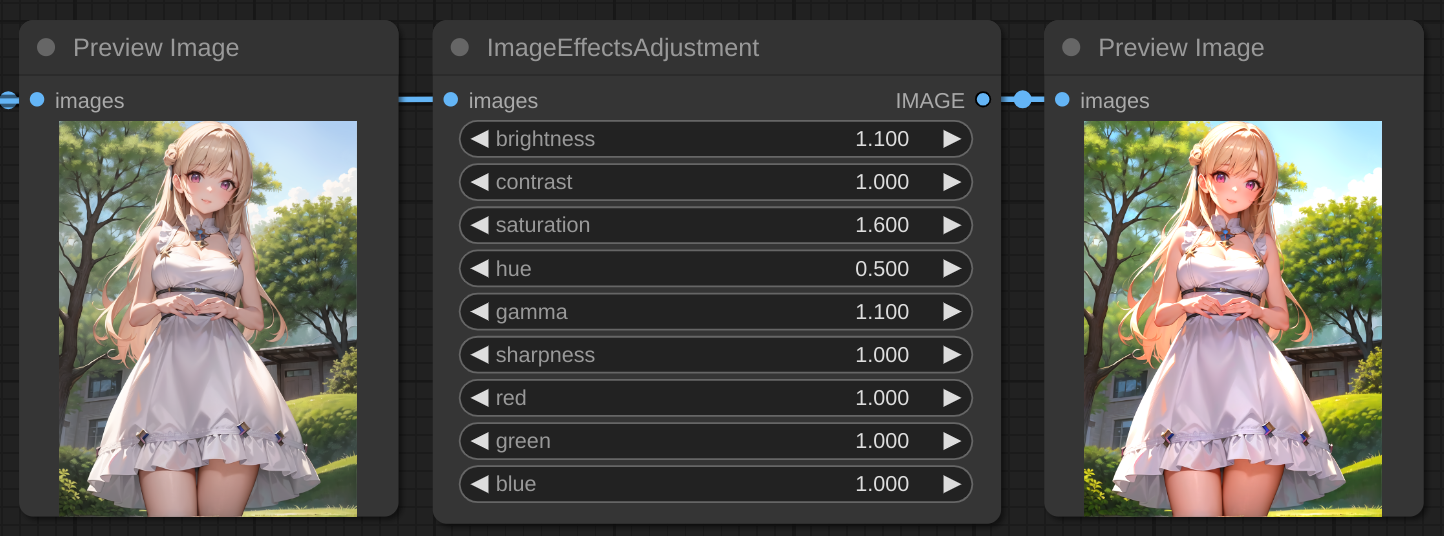The width and height of the screenshot is (1444, 536).
Task: Click the images input socket of left preview
Action: [x=37, y=100]
